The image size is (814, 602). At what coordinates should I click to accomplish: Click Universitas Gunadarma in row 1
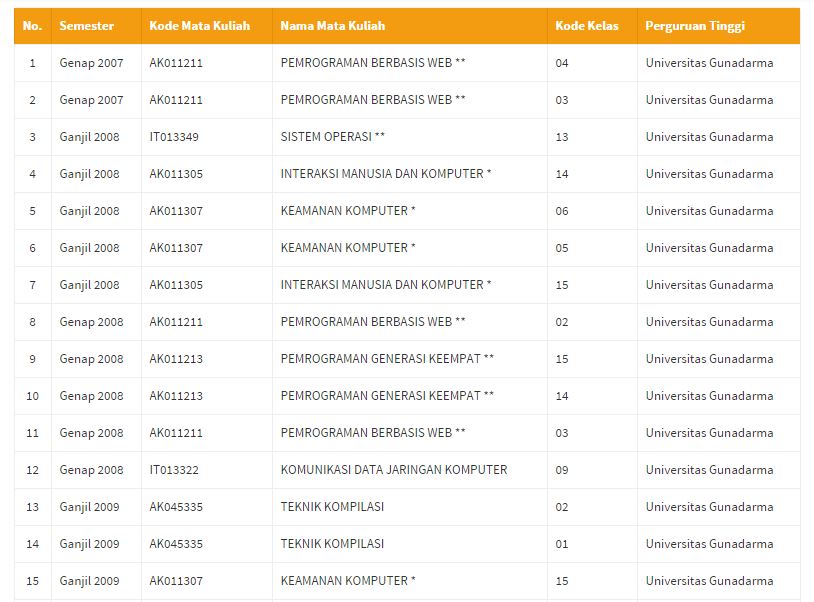click(709, 63)
